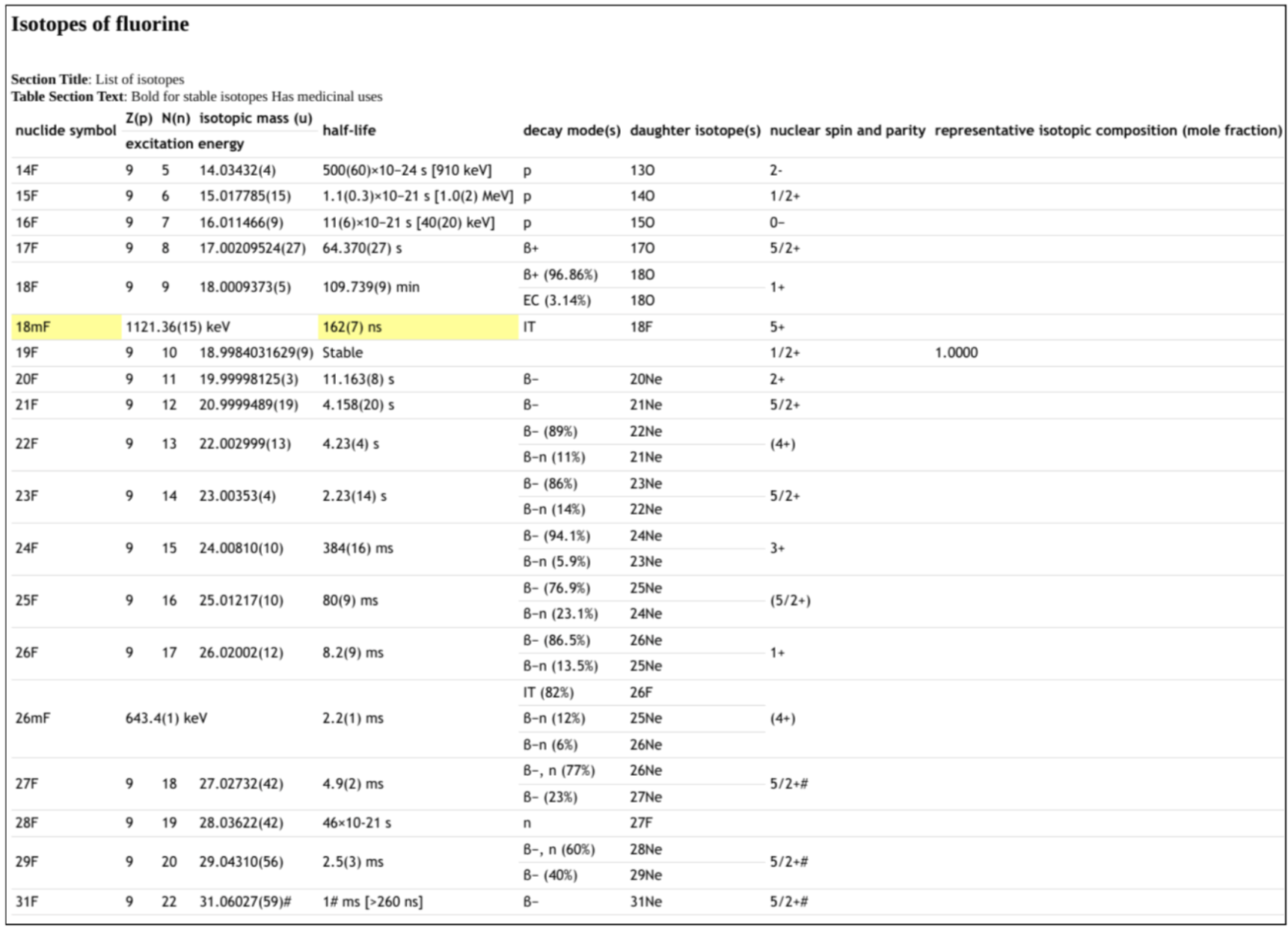1288x927 pixels.
Task: Click excitation energy '643.4(1) keV'
Action: 166,718
